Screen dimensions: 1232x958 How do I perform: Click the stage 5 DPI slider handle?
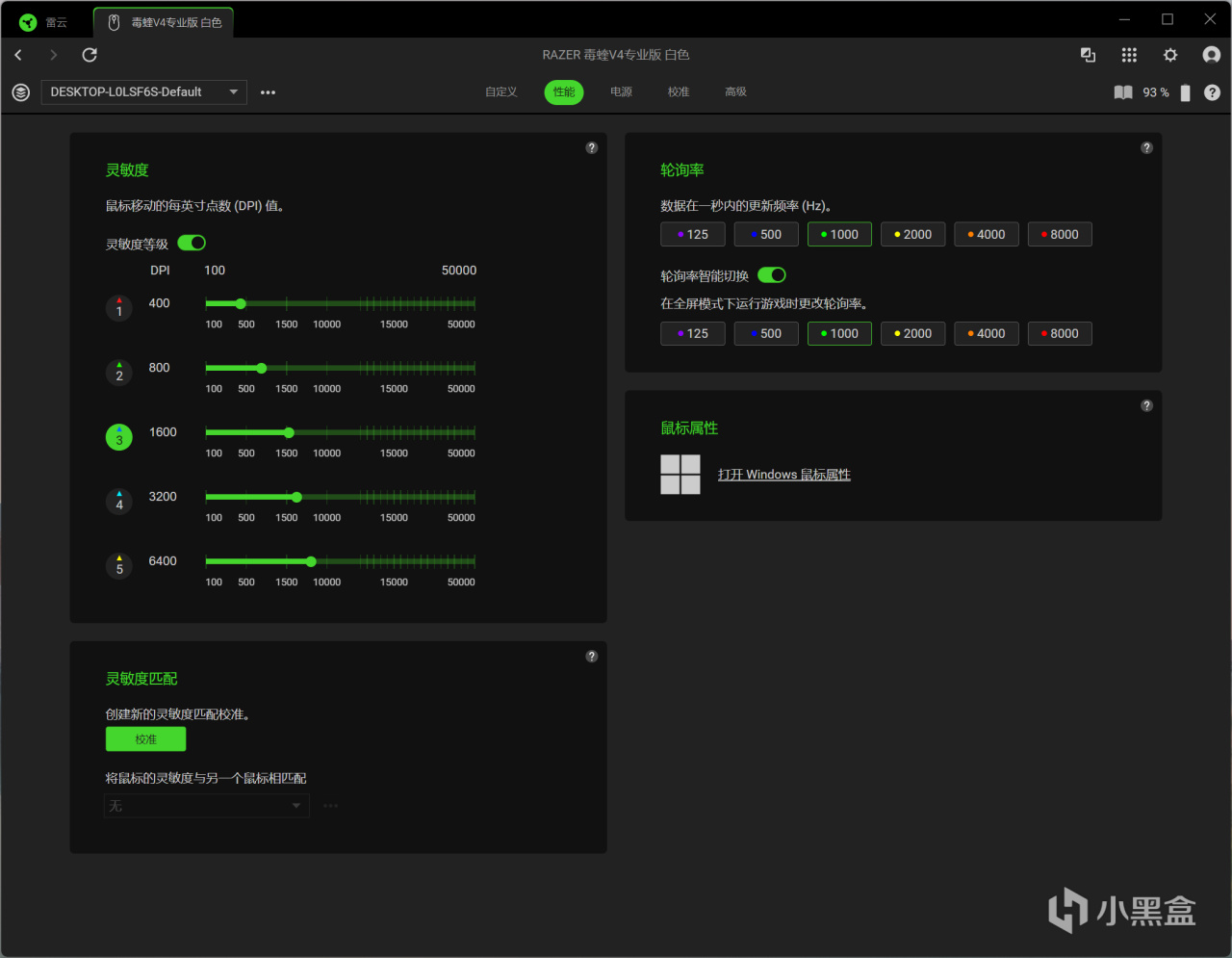(x=311, y=561)
